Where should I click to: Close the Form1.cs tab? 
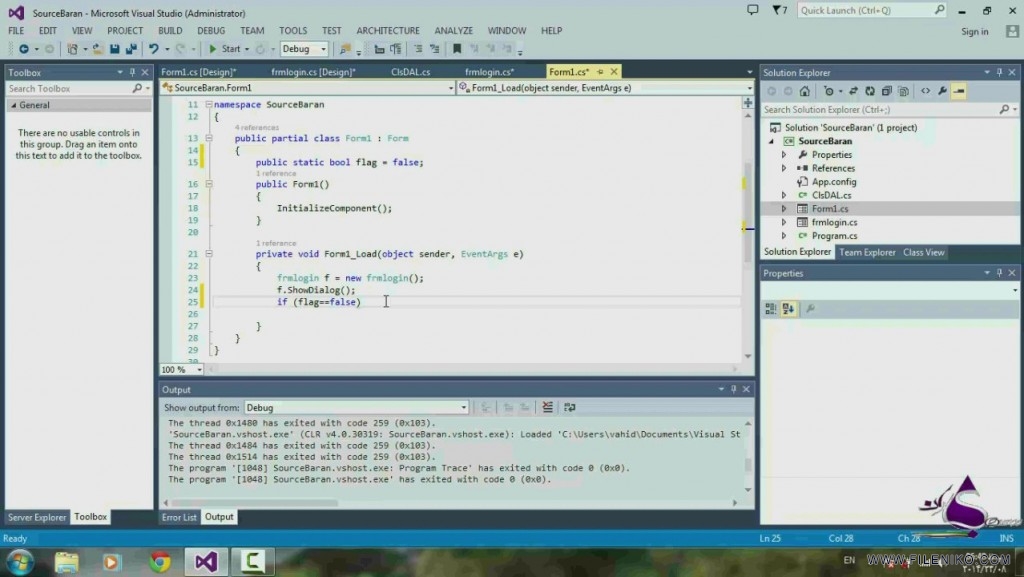614,72
